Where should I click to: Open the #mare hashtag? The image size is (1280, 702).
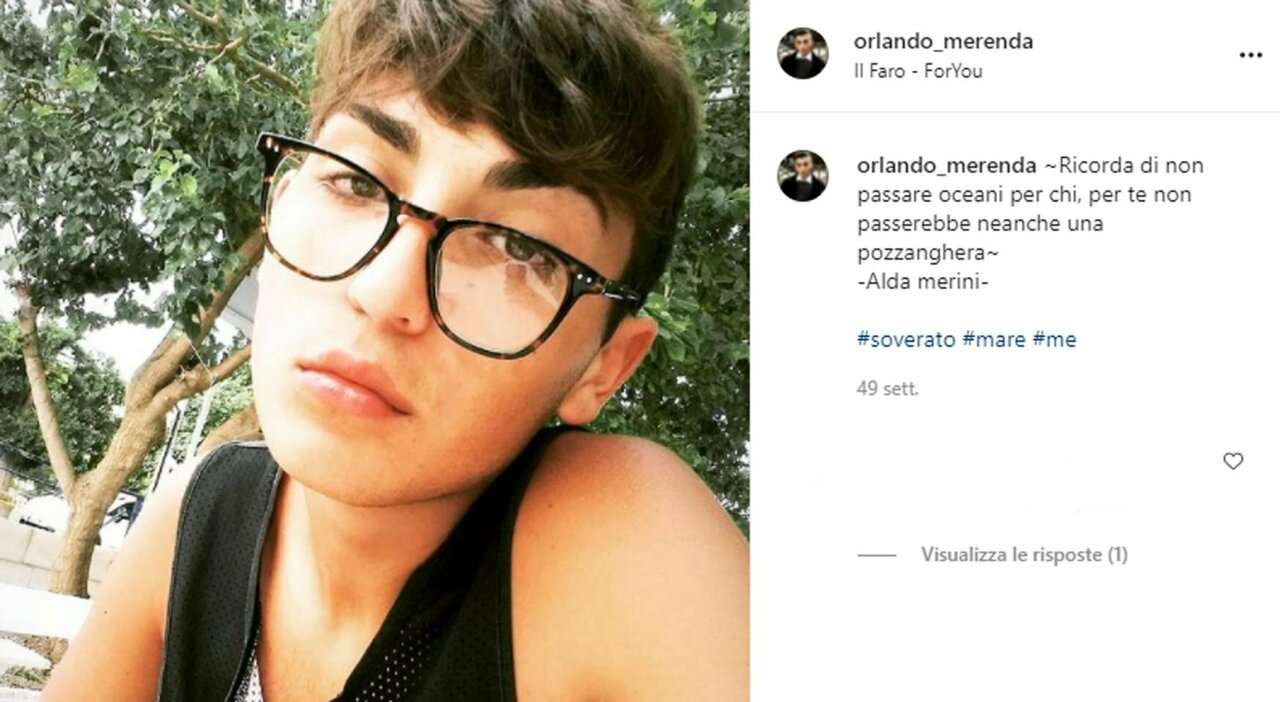pyautogui.click(x=994, y=340)
